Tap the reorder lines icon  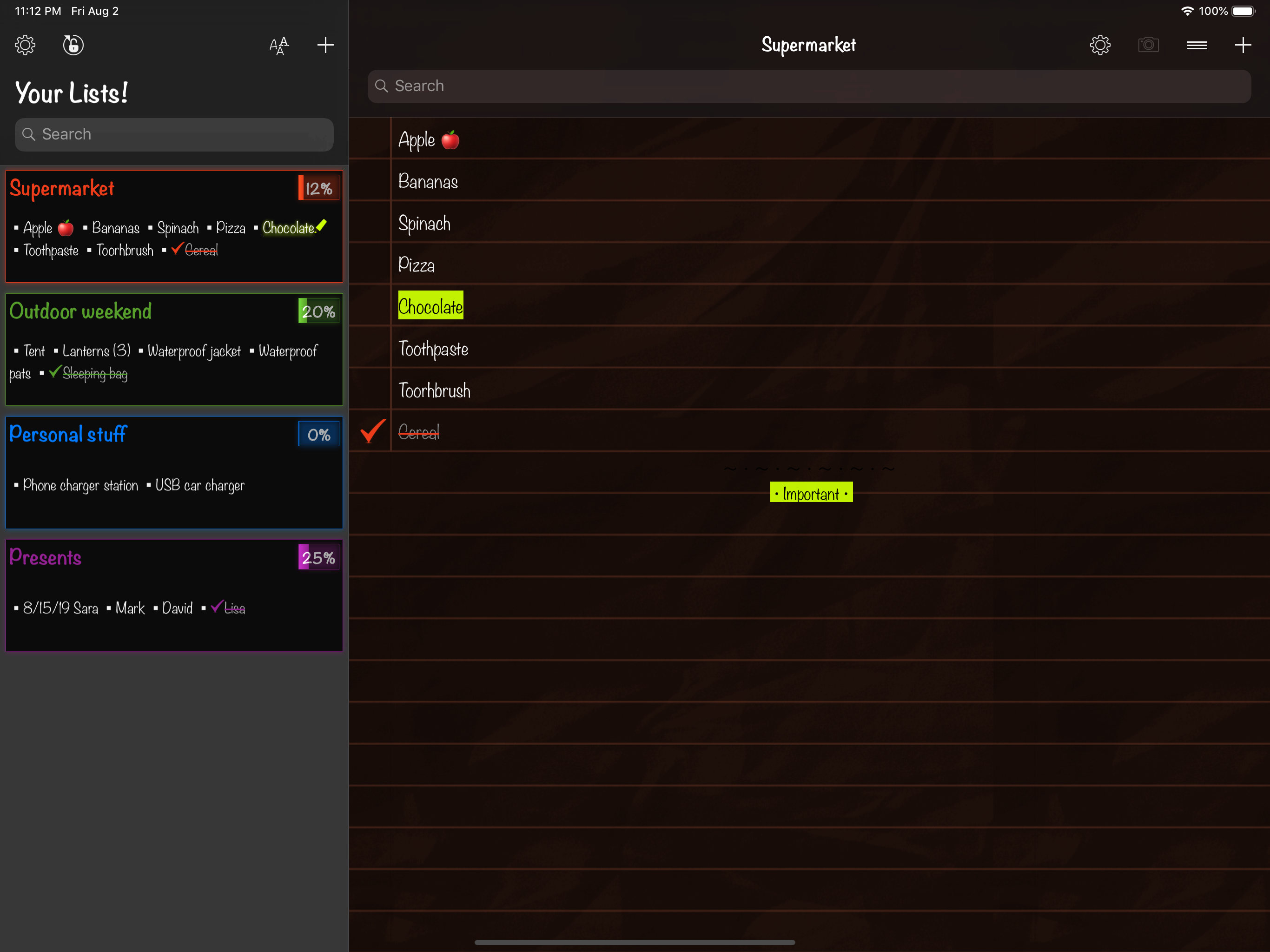click(x=1197, y=45)
